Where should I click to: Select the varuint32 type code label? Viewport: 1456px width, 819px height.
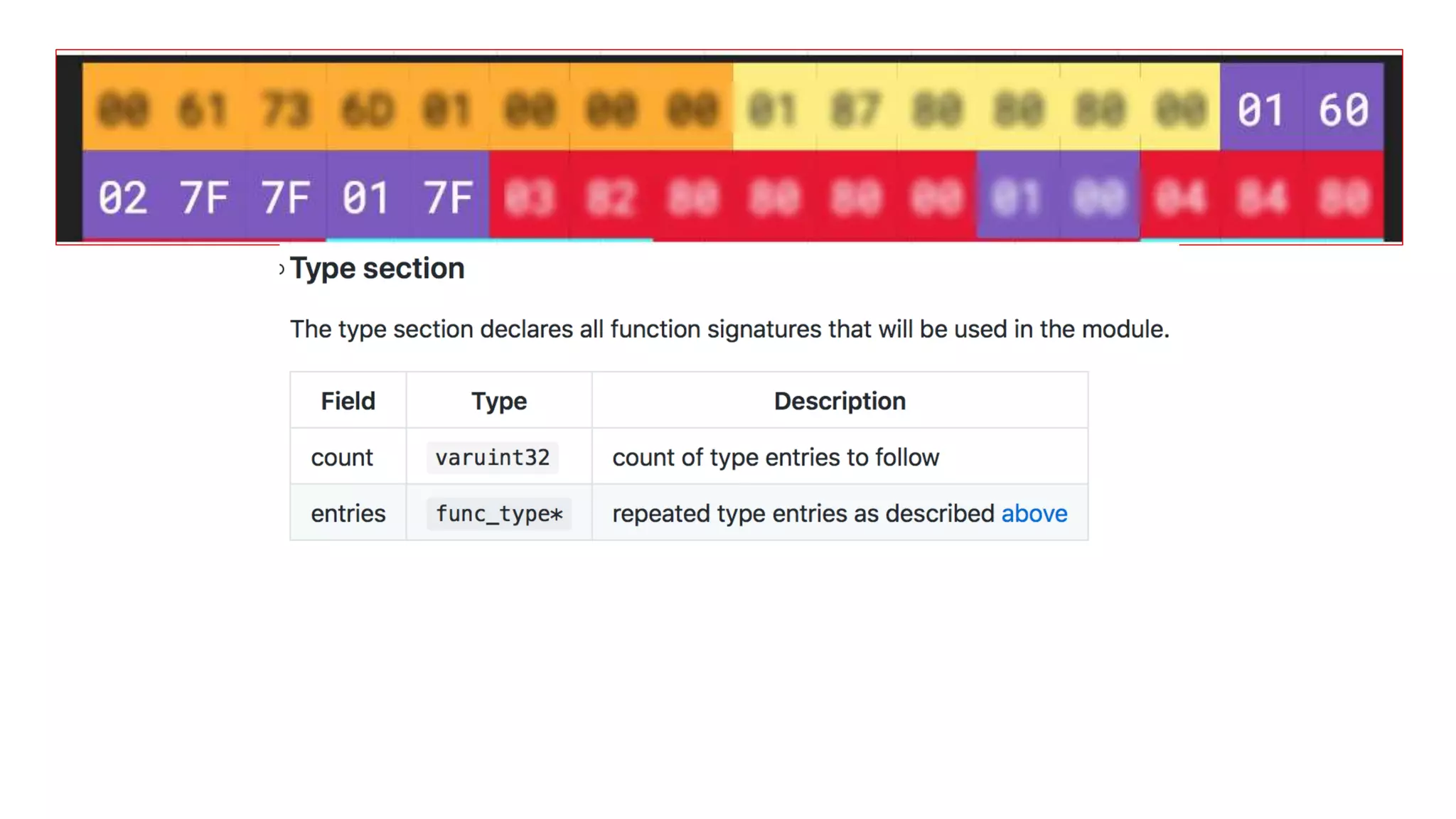(492, 457)
